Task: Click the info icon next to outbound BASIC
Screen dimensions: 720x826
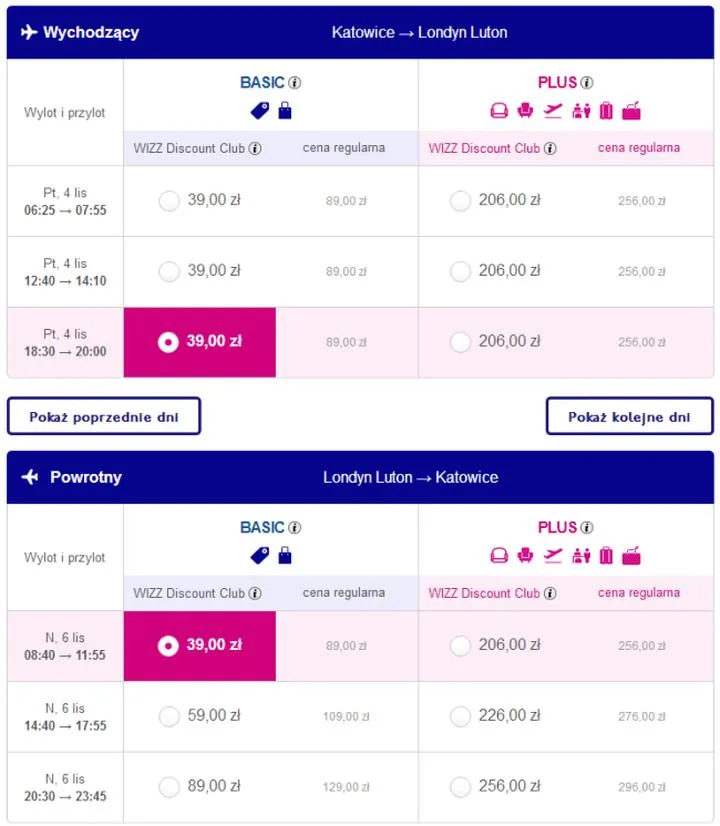Action: (x=295, y=83)
